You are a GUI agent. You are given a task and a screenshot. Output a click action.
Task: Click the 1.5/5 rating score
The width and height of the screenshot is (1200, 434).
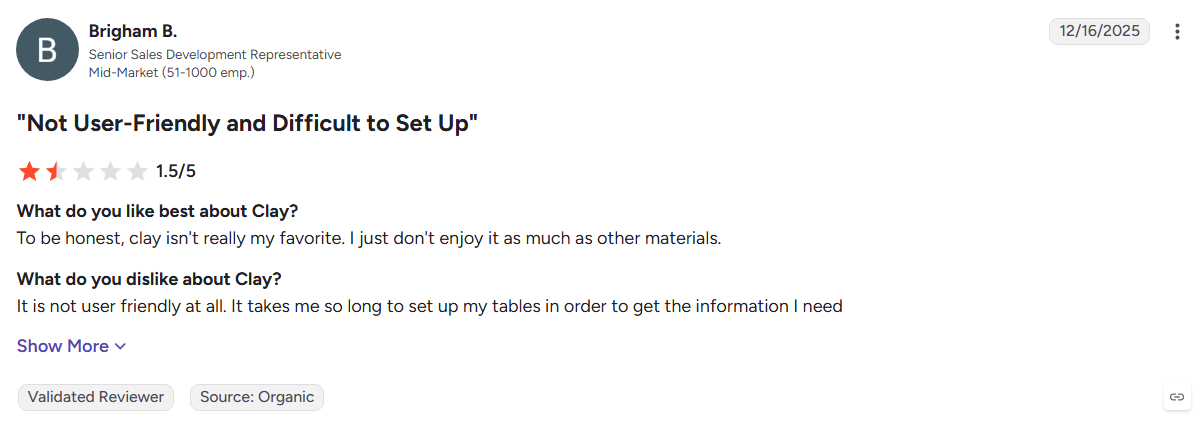(x=176, y=171)
